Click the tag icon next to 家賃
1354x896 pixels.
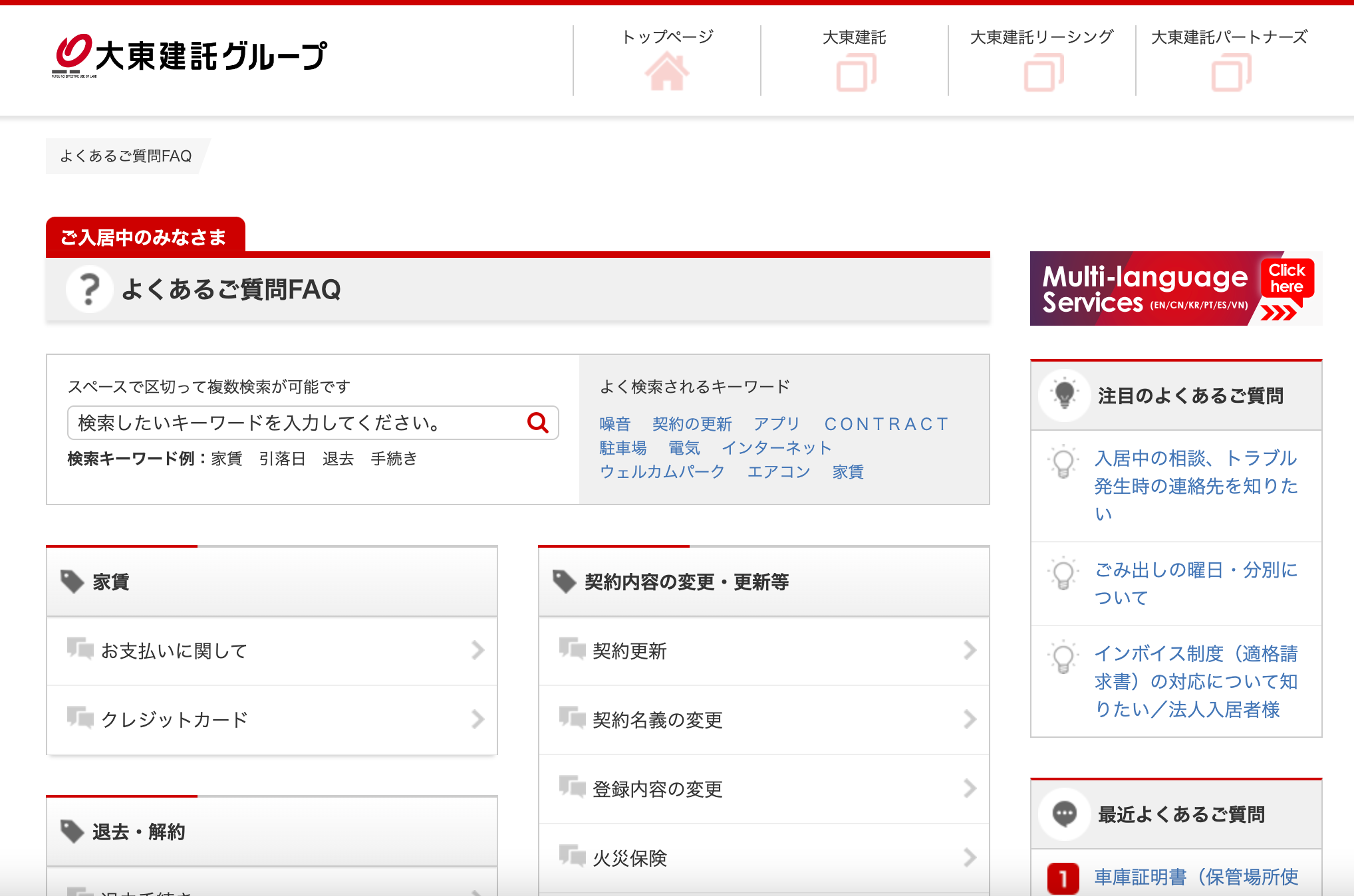72,582
